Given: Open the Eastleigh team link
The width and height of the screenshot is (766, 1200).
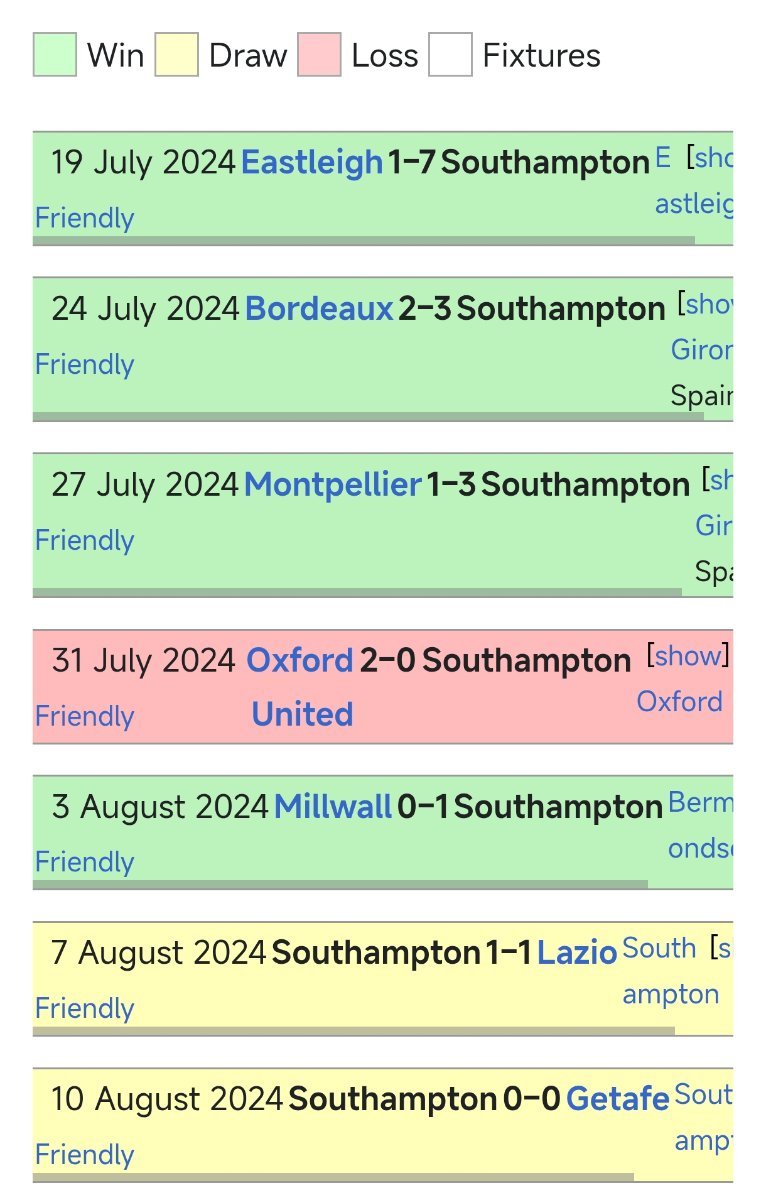Looking at the screenshot, I should [x=312, y=162].
